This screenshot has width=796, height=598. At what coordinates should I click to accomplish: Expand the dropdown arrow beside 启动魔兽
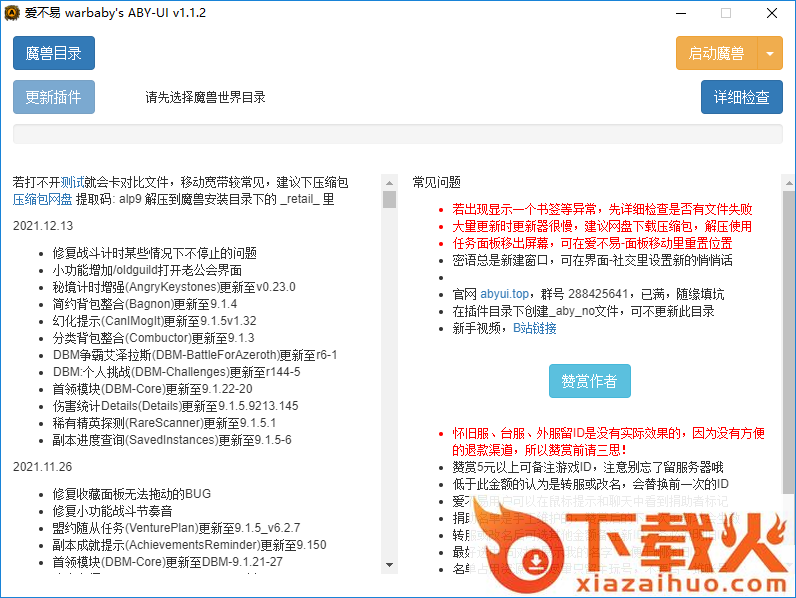770,53
